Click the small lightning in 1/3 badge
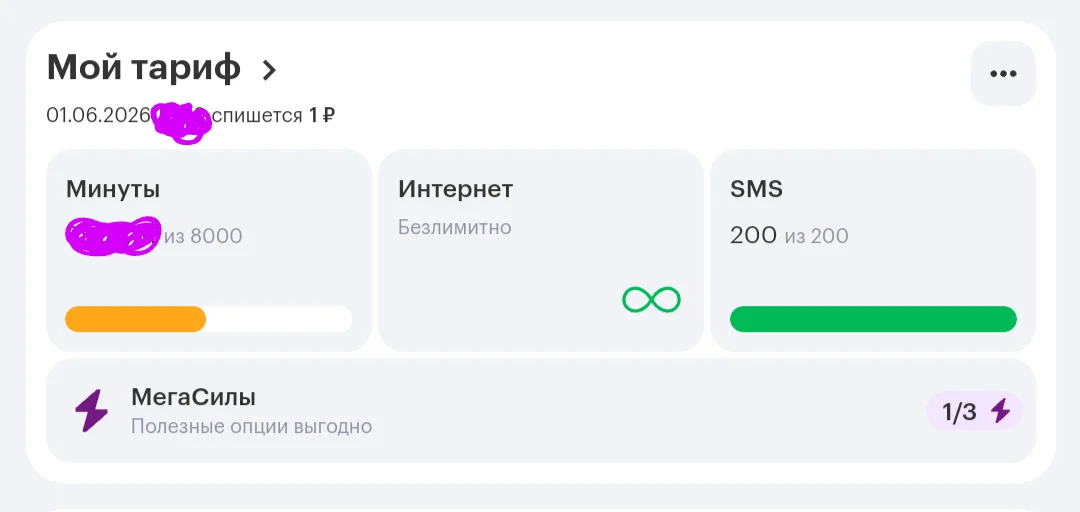Screen dimensions: 1080x512 click(x=1000, y=411)
